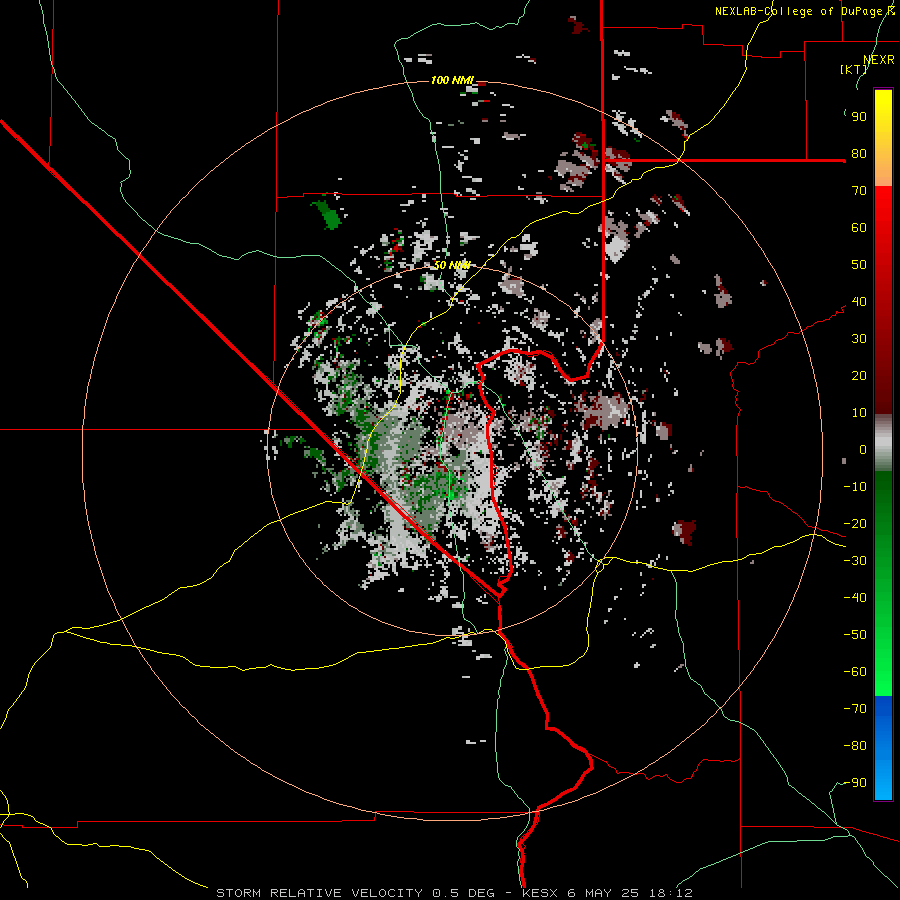The width and height of the screenshot is (900, 900).
Task: Select the 90 value on velocity scale
Action: tap(859, 117)
